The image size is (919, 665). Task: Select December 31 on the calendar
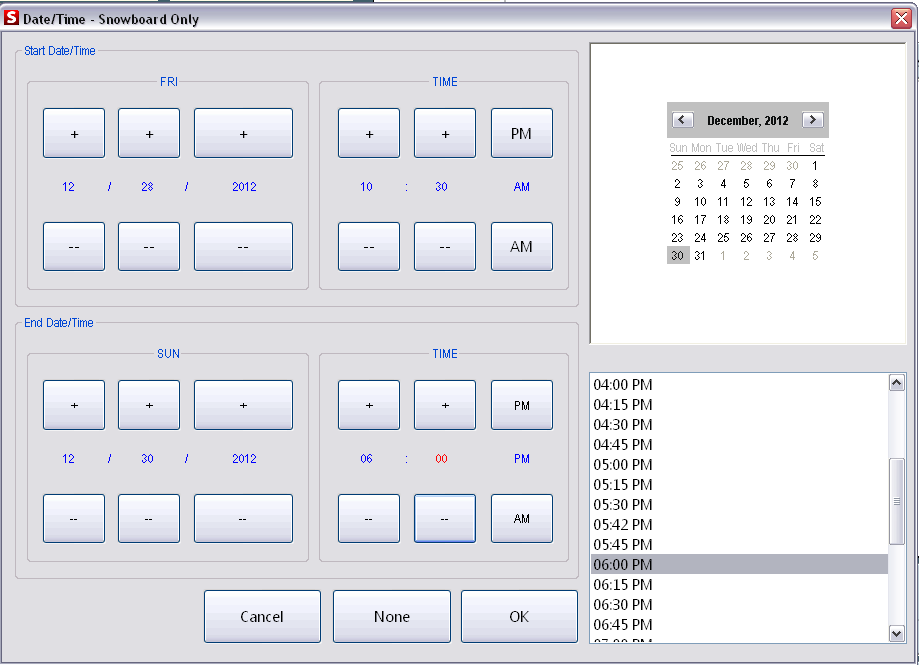[700, 255]
